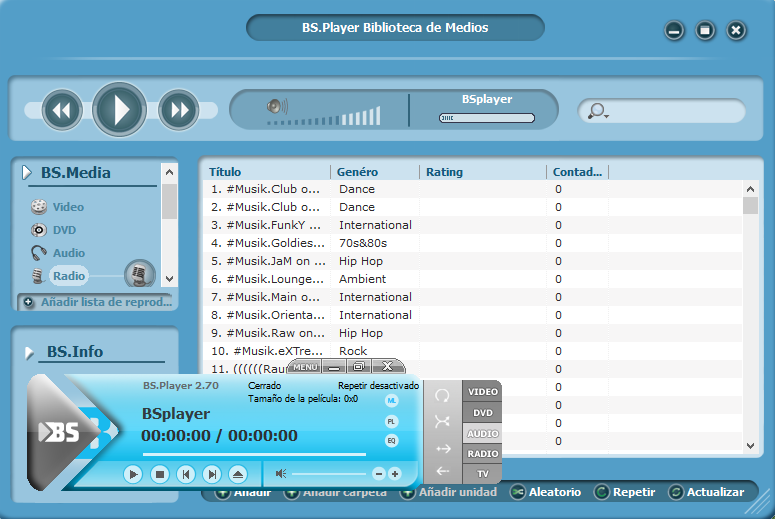
Task: Click the Actualizar button
Action: (x=707, y=492)
